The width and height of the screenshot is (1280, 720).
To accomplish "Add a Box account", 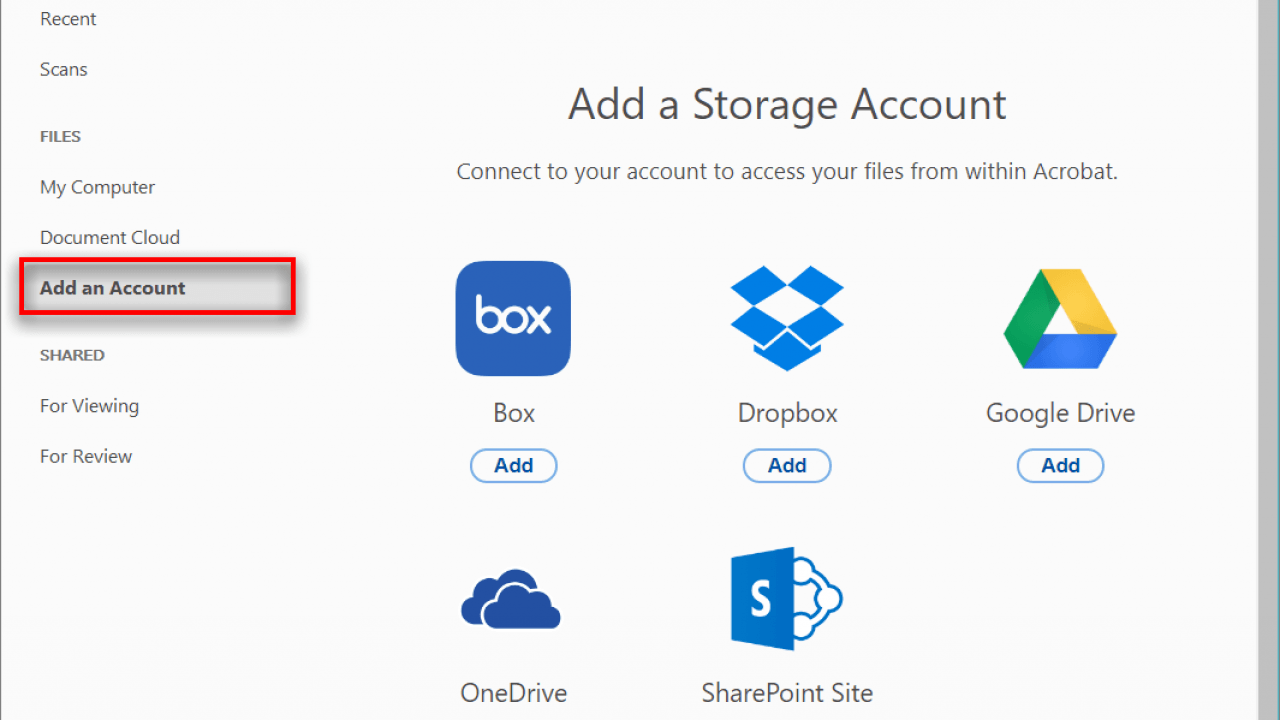I will pyautogui.click(x=513, y=465).
